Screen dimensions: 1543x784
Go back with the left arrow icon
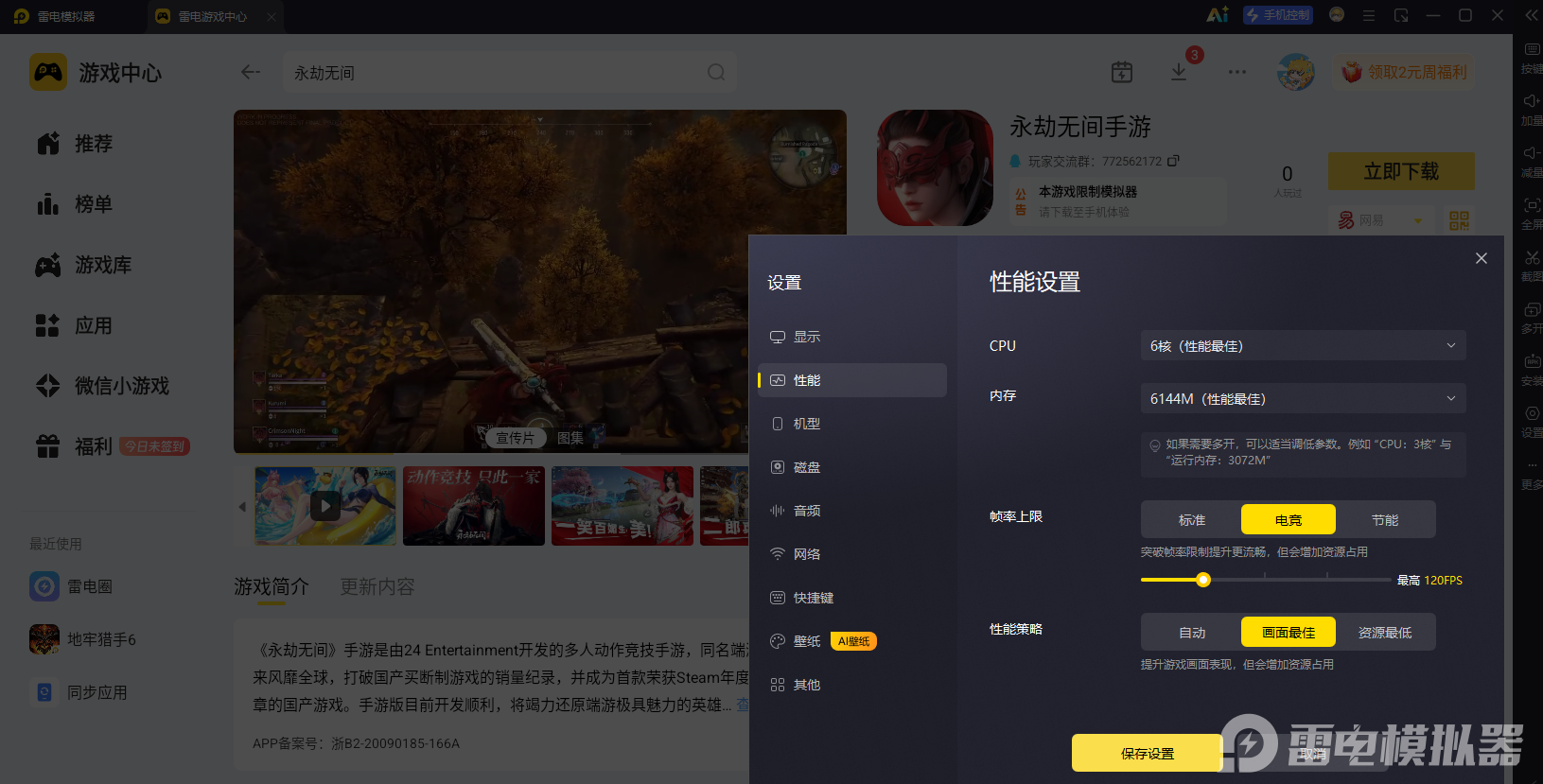(251, 72)
